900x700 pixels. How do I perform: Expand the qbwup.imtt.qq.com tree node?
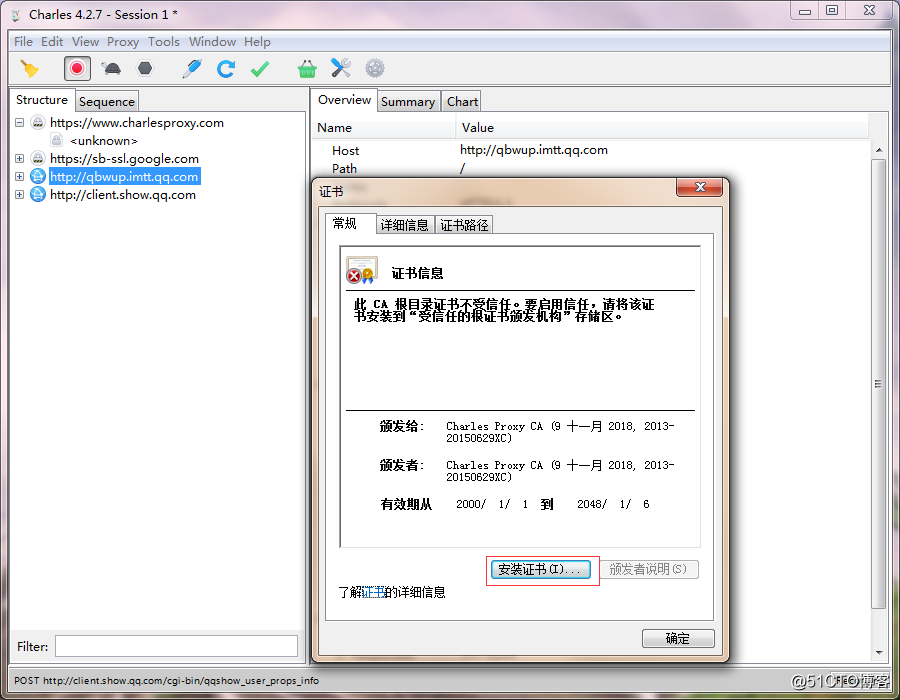pos(20,177)
